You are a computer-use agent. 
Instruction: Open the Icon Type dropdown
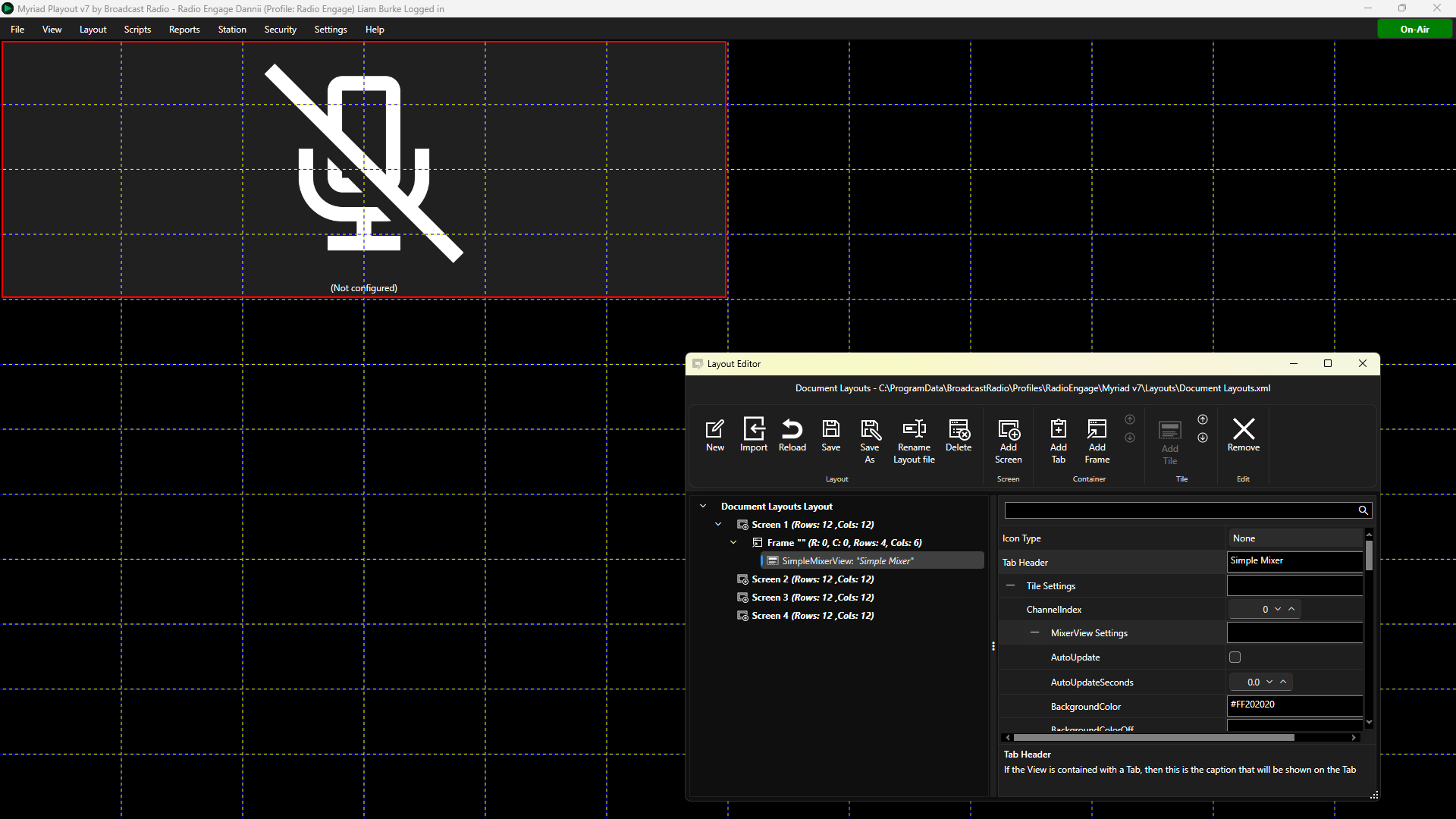[x=1295, y=538]
